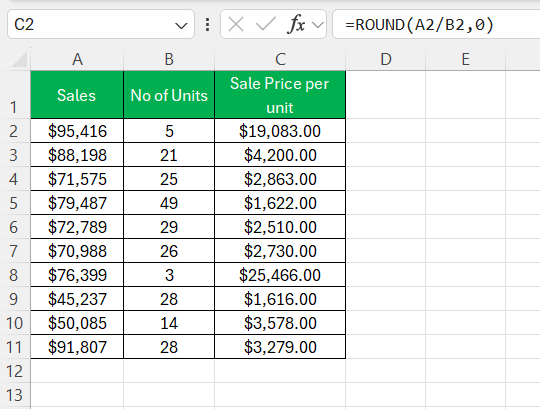Click the three-dot handle beside Name Box
Image resolution: width=540 pixels, height=409 pixels.
tap(207, 25)
